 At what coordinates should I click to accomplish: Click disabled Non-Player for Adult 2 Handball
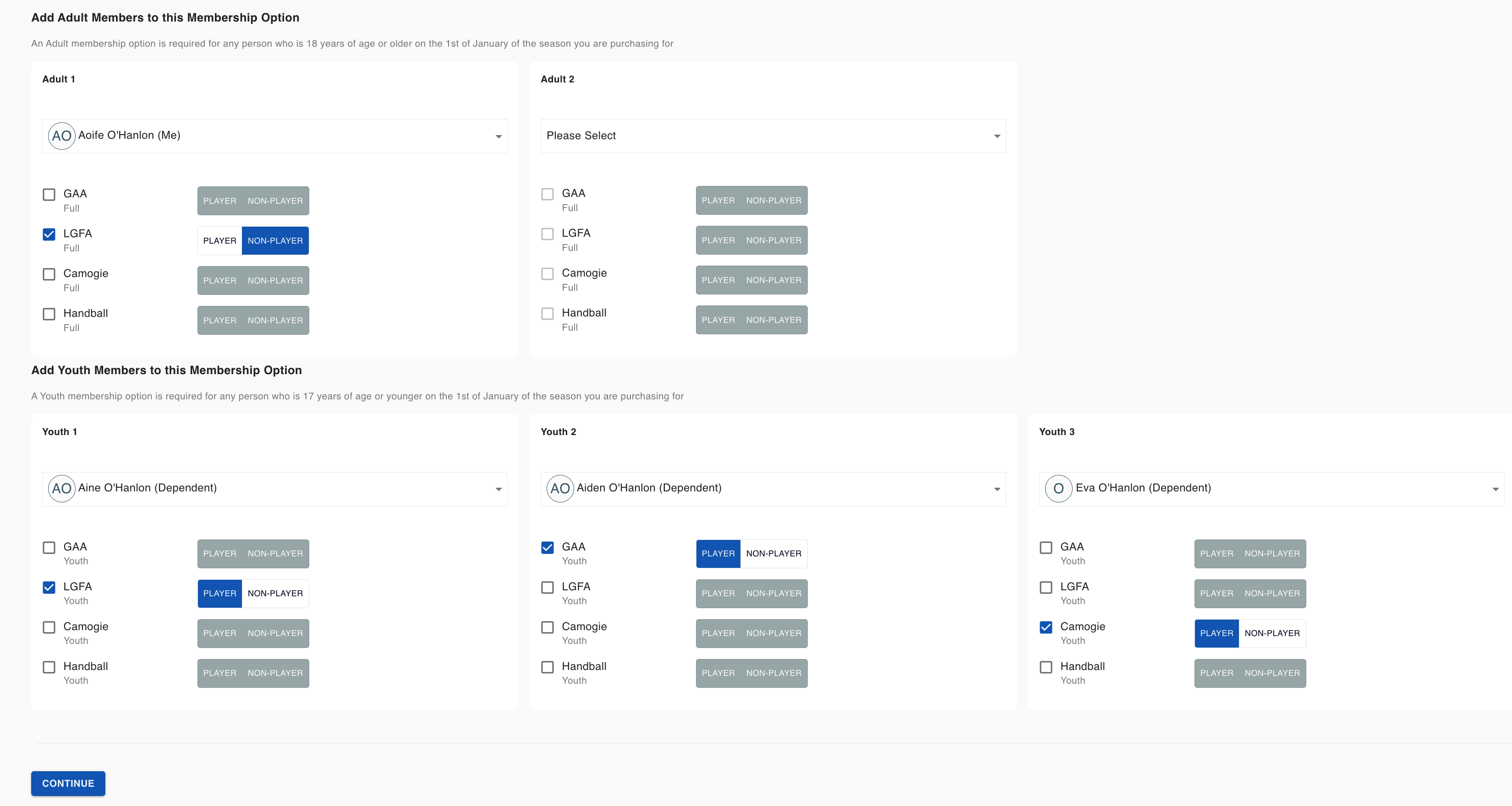[773, 320]
